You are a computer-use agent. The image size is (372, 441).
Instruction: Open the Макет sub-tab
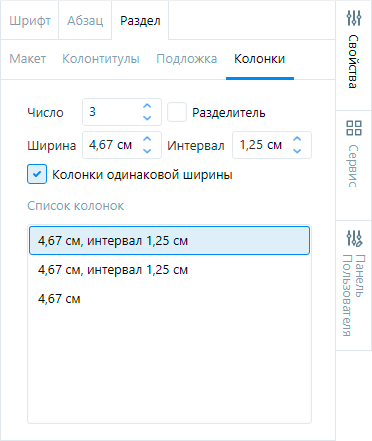pyautogui.click(x=28, y=59)
